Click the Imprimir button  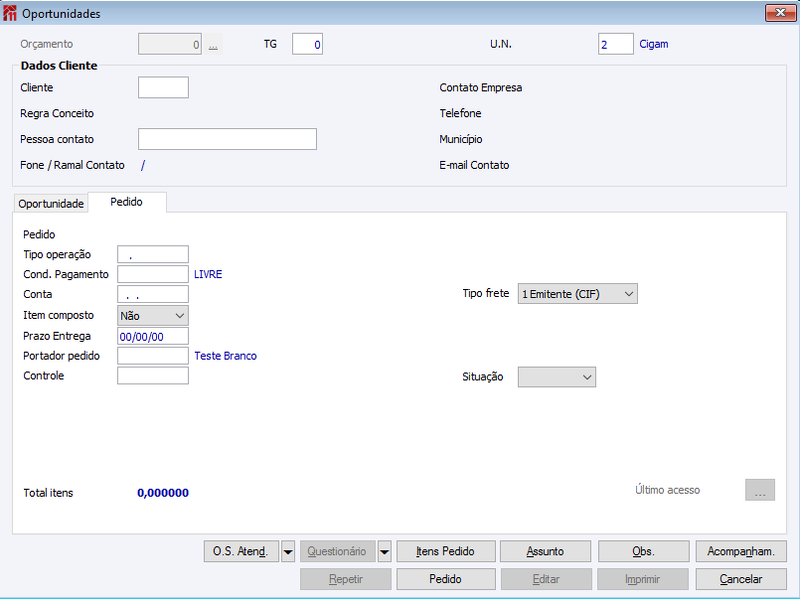(x=643, y=579)
